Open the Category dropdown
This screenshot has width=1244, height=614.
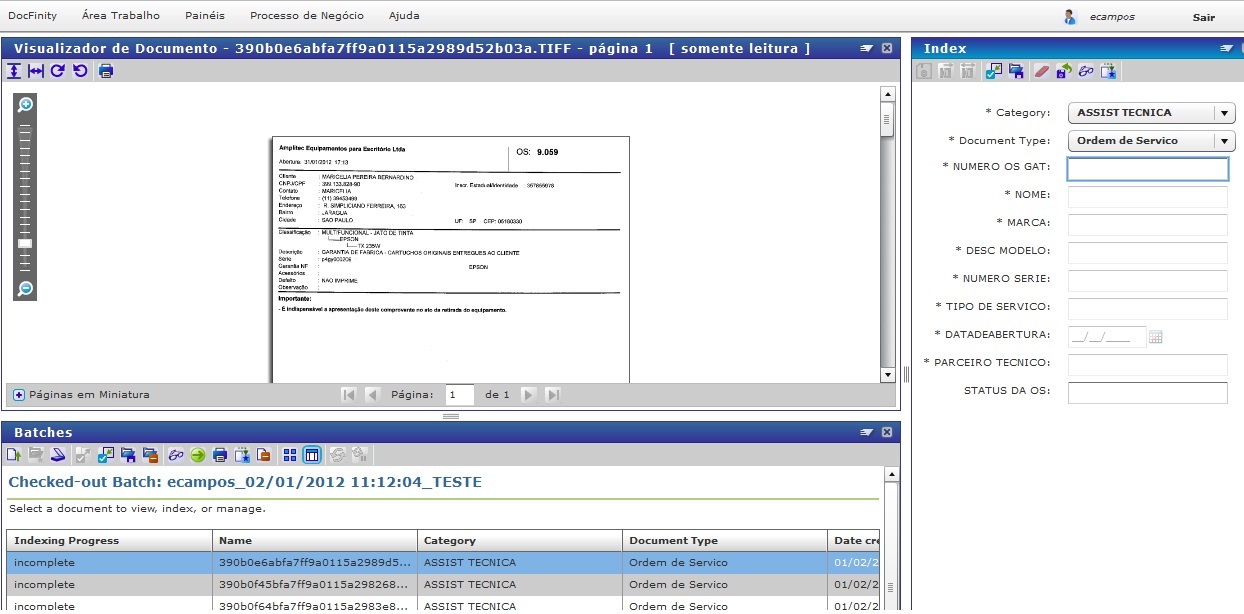(x=1224, y=113)
